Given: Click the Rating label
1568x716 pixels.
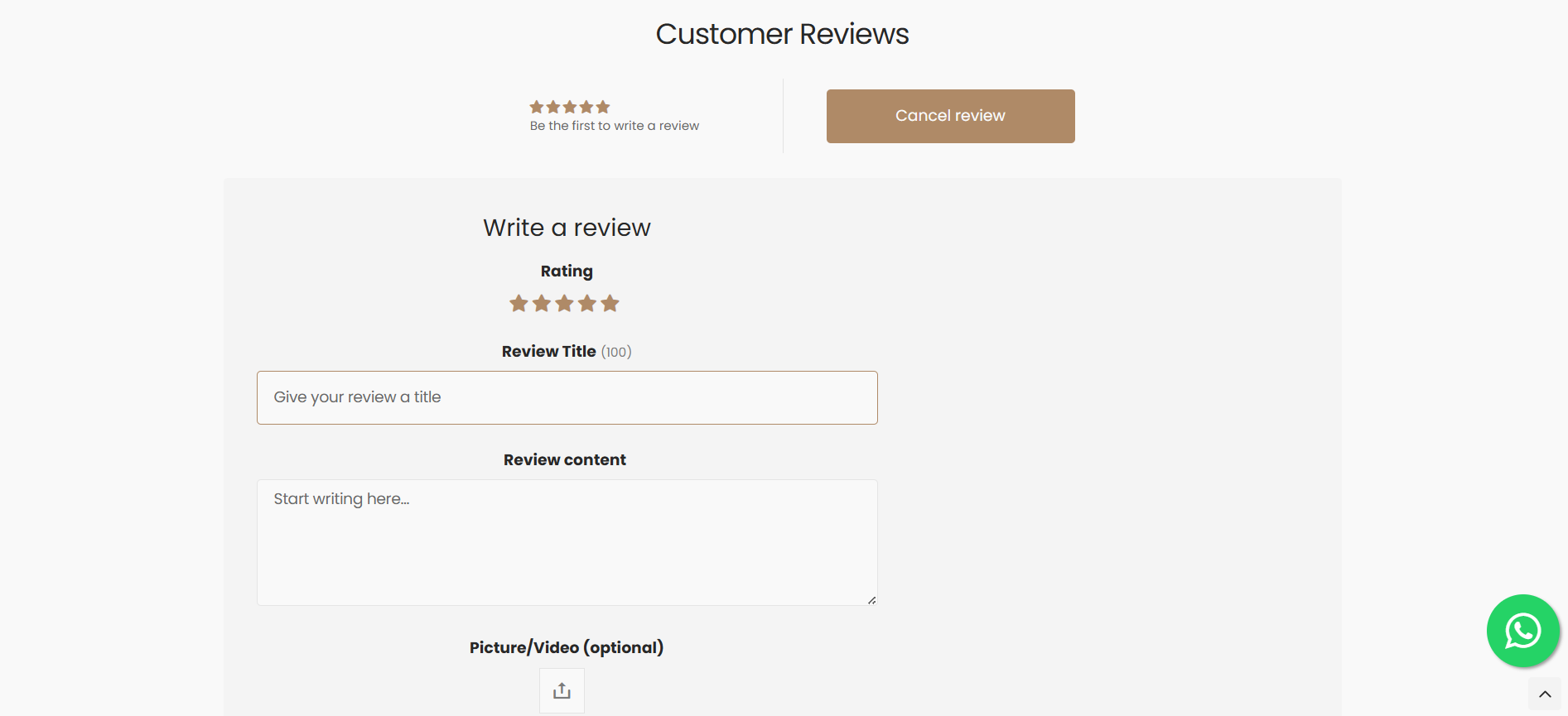Looking at the screenshot, I should 567,272.
